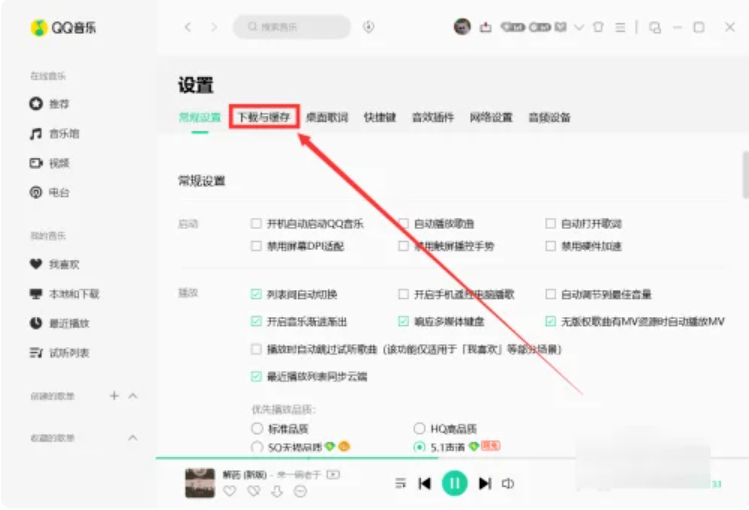
Task: Uncheck 列表间自动切换 option
Action: pyautogui.click(x=256, y=295)
